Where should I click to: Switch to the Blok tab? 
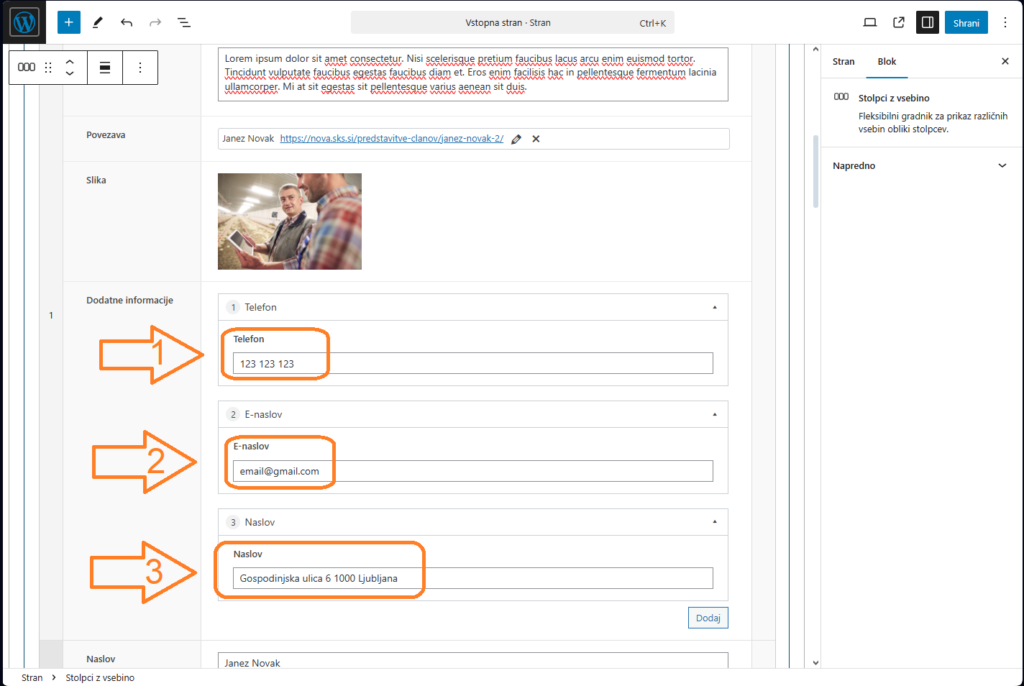click(x=887, y=61)
